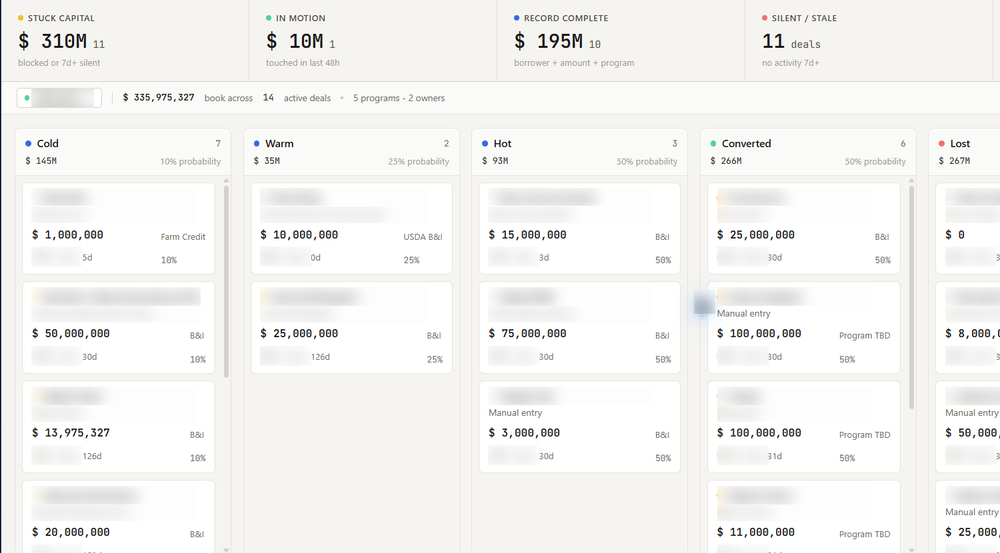Click the Converted column scroll-up arrow
The width and height of the screenshot is (1000, 553).
pyautogui.click(x=911, y=181)
